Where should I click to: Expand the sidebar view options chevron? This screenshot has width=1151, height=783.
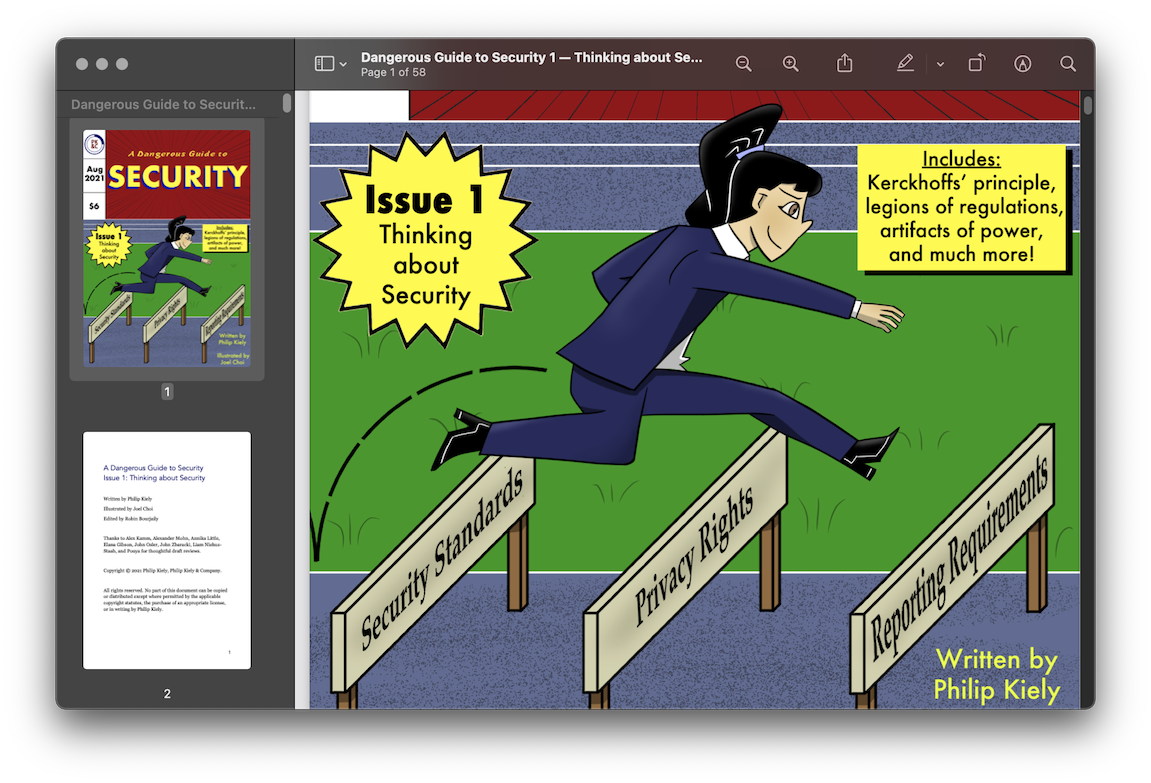tap(343, 65)
